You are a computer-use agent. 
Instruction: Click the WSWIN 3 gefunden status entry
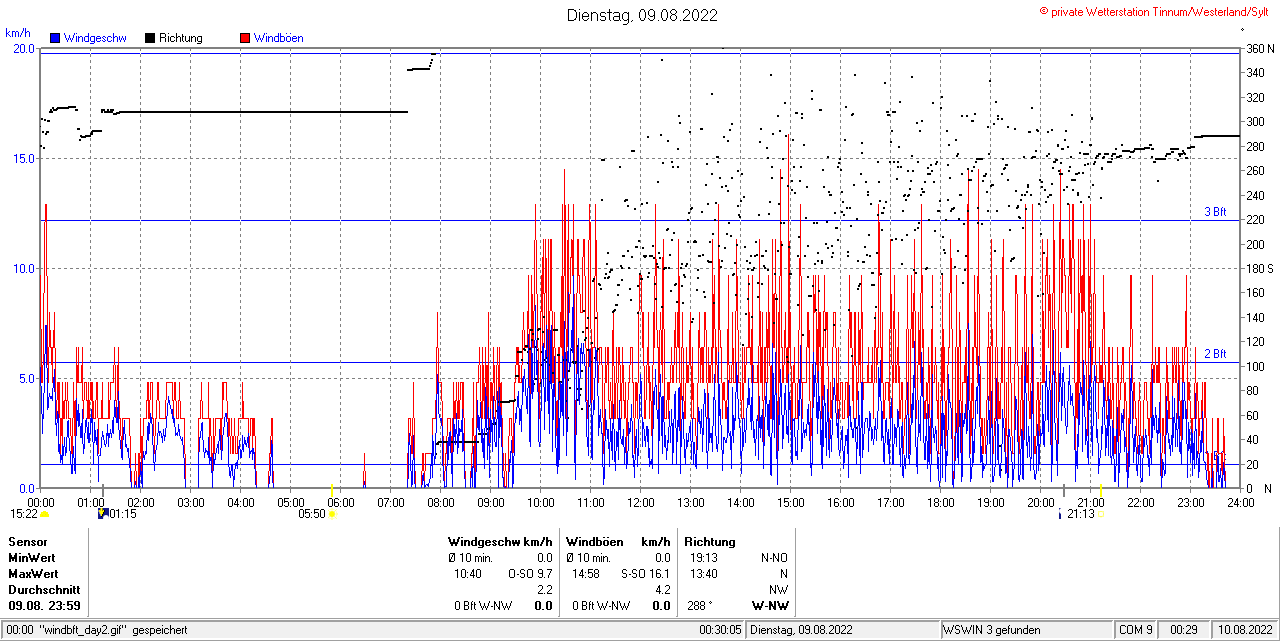[992, 630]
